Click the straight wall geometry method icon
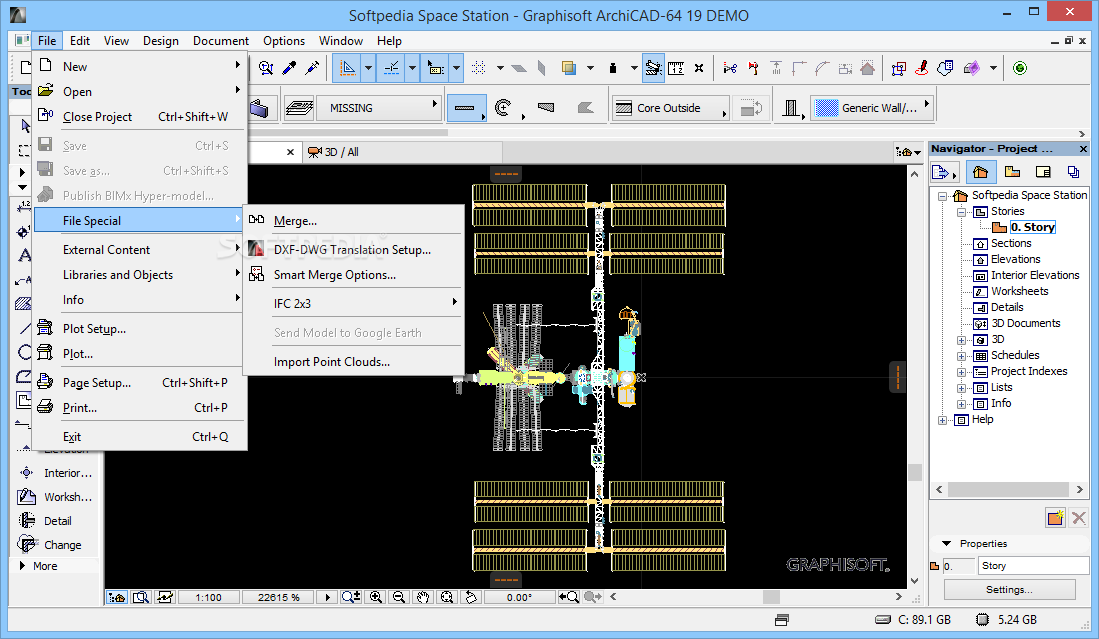 465,108
